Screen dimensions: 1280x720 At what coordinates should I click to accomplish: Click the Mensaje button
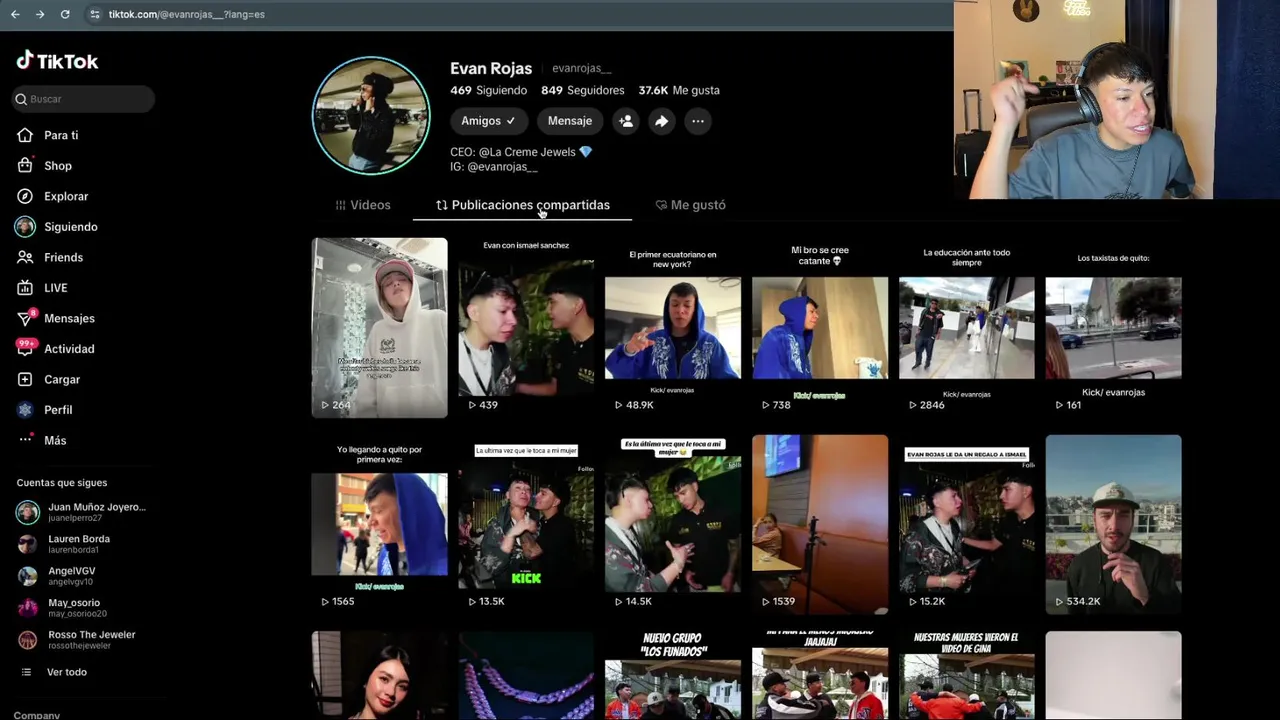570,121
